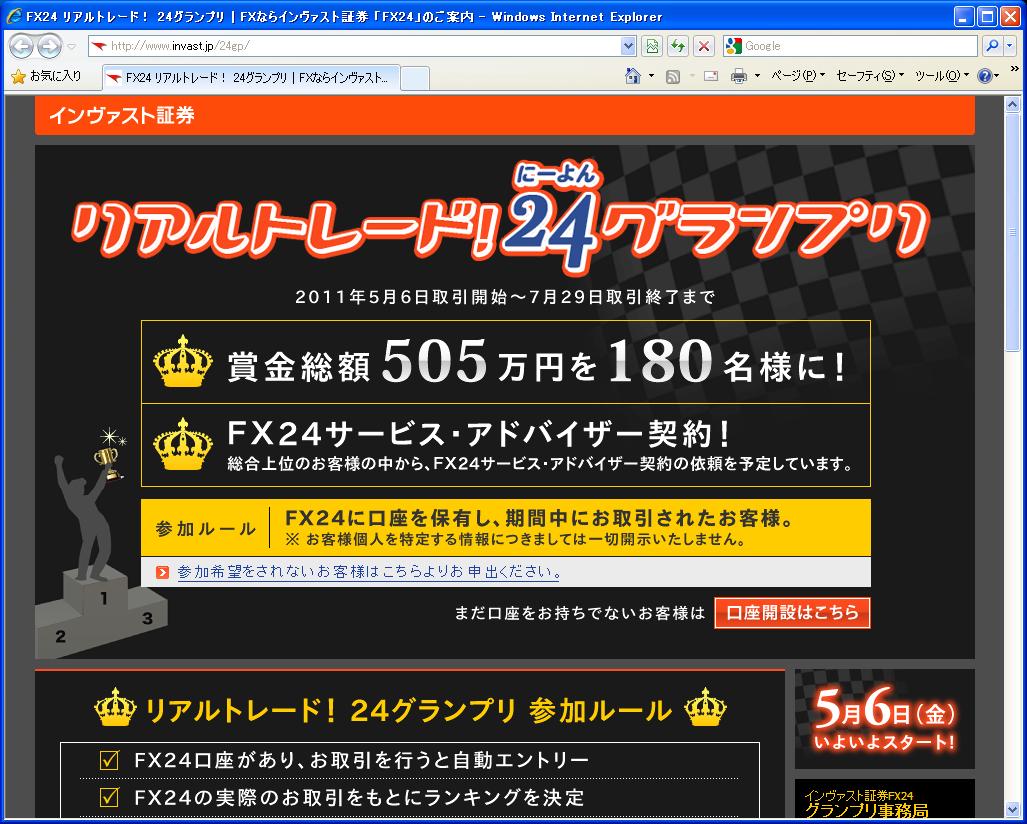This screenshot has height=824, width=1027.
Task: Open the ツール(O) menu
Action: (942, 76)
